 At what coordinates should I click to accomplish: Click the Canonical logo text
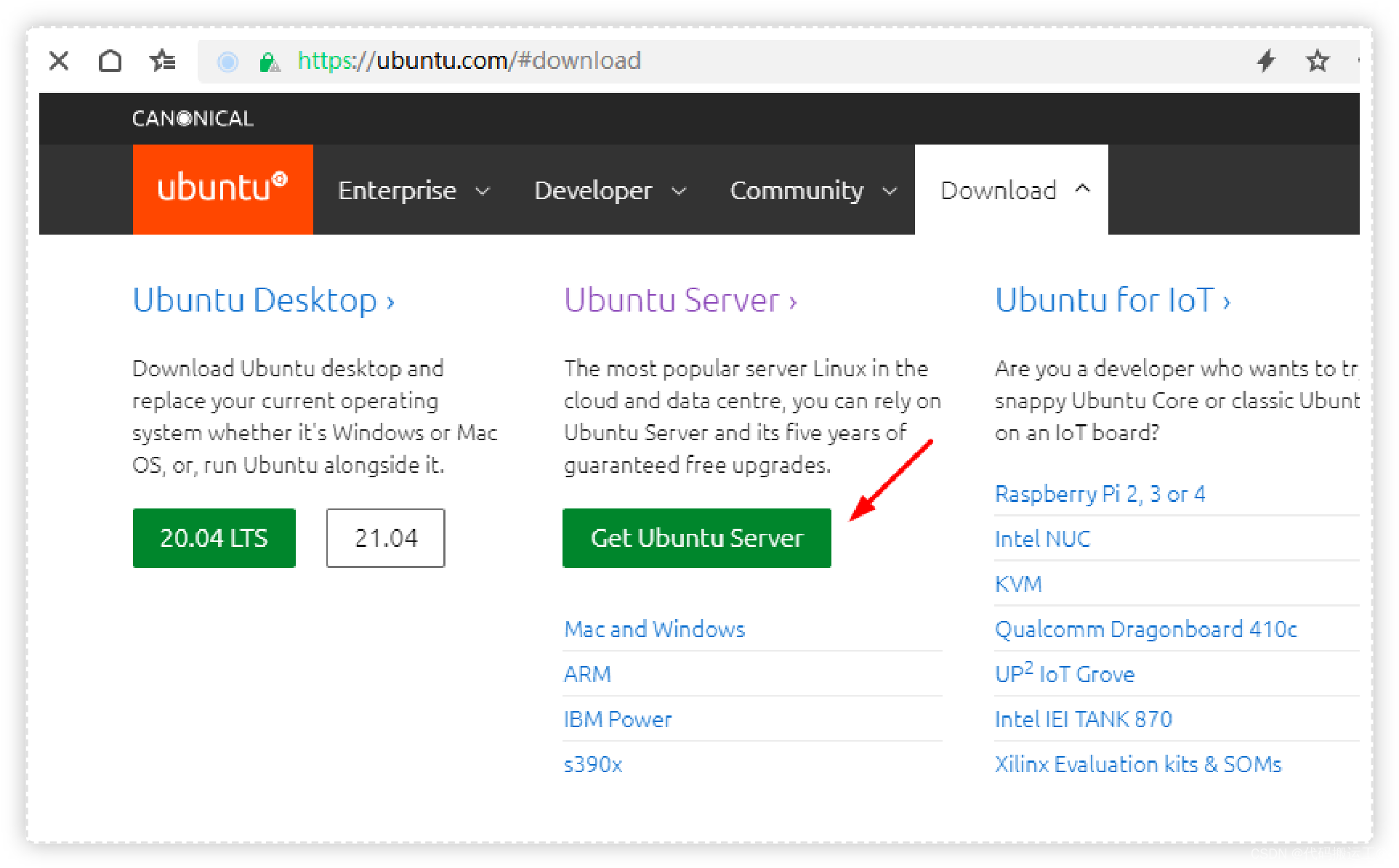pos(193,118)
